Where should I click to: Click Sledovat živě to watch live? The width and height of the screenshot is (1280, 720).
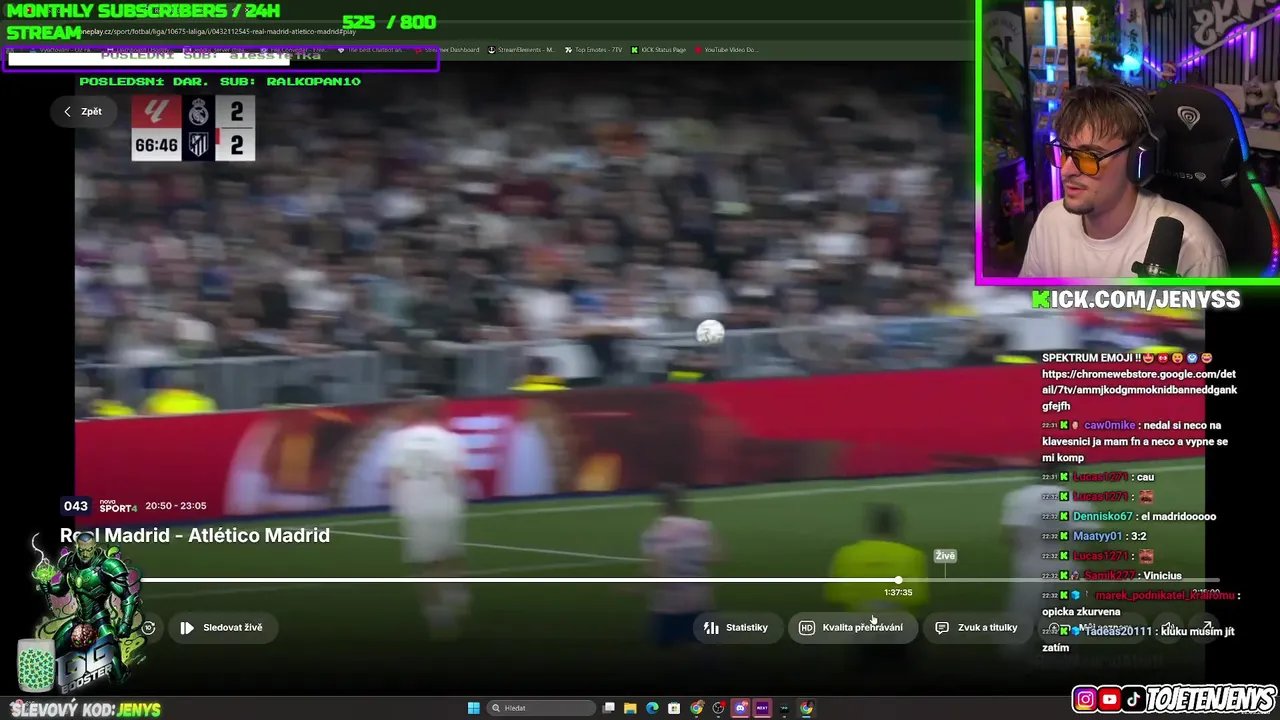pyautogui.click(x=221, y=627)
